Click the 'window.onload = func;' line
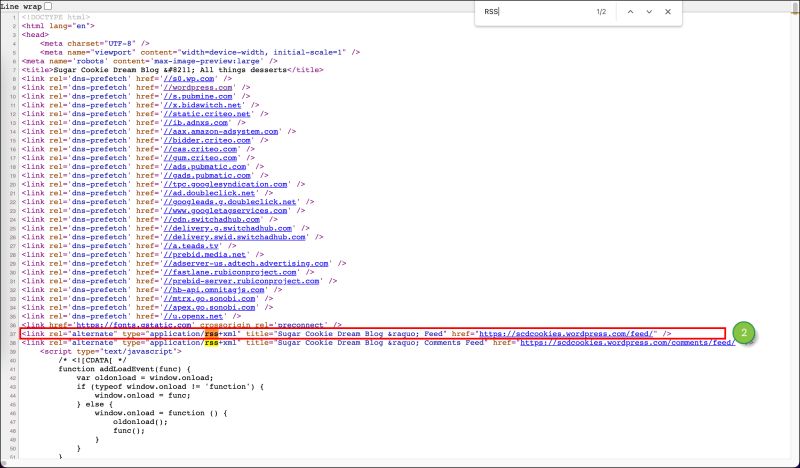 143,396
